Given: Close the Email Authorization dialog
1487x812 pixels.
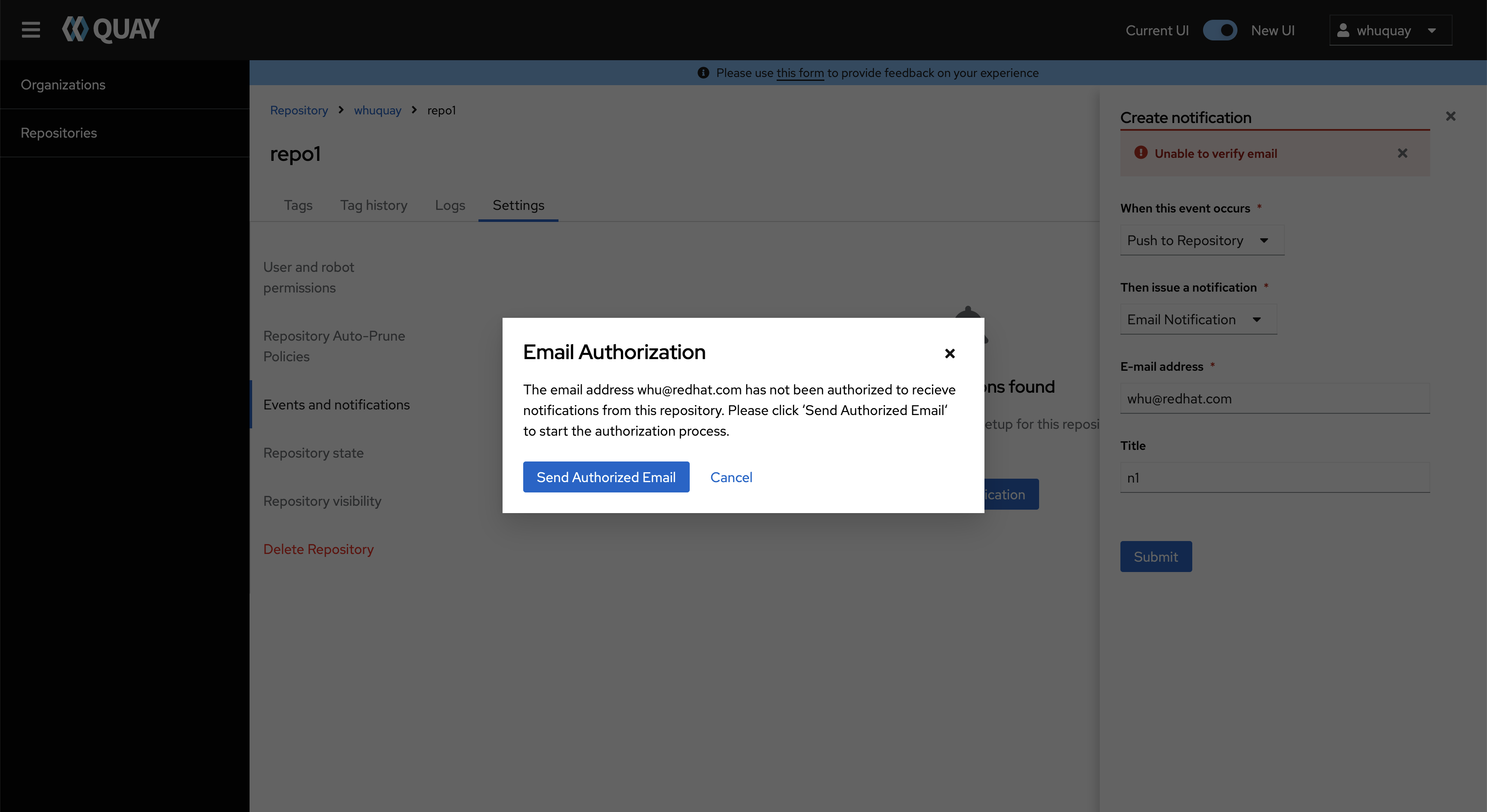Looking at the screenshot, I should 950,353.
